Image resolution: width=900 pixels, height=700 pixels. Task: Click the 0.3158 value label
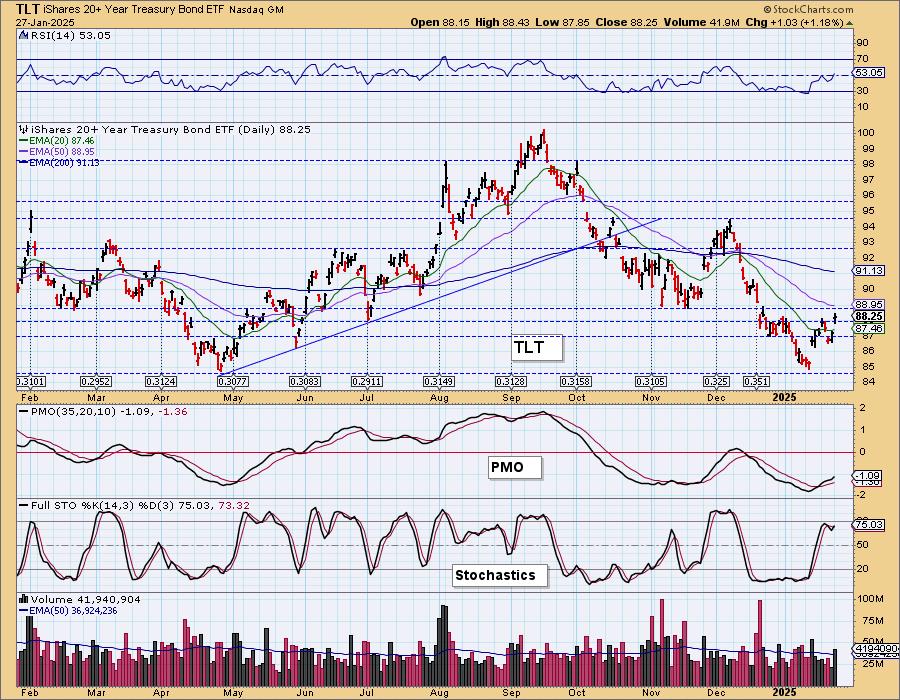pyautogui.click(x=576, y=382)
